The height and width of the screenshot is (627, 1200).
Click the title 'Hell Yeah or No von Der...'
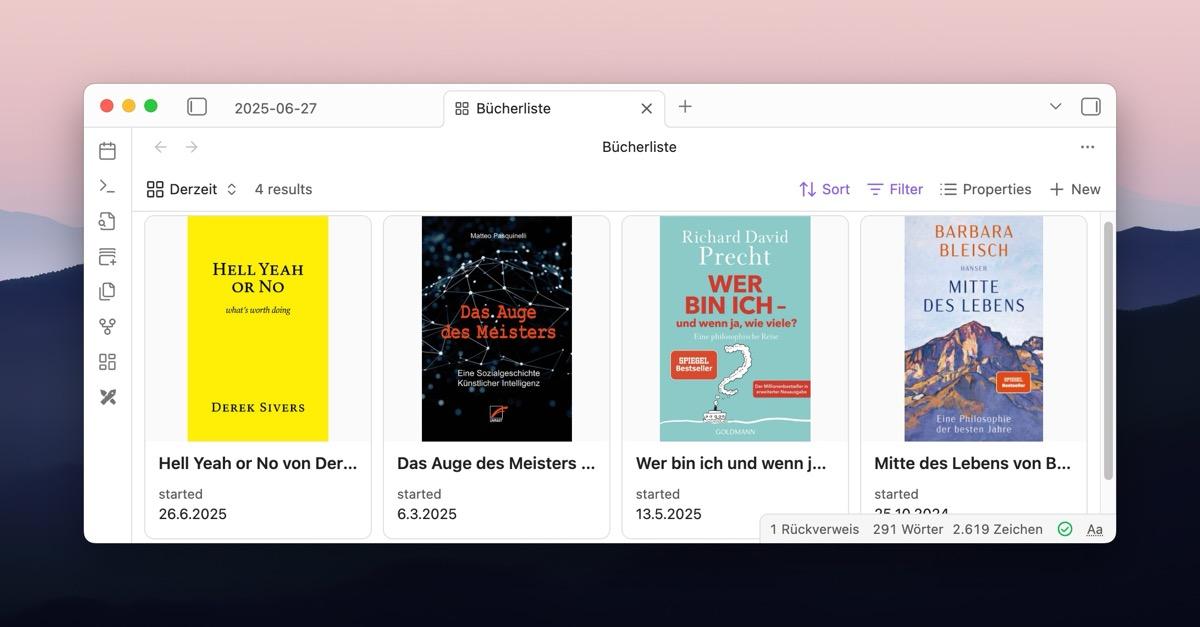(258, 463)
